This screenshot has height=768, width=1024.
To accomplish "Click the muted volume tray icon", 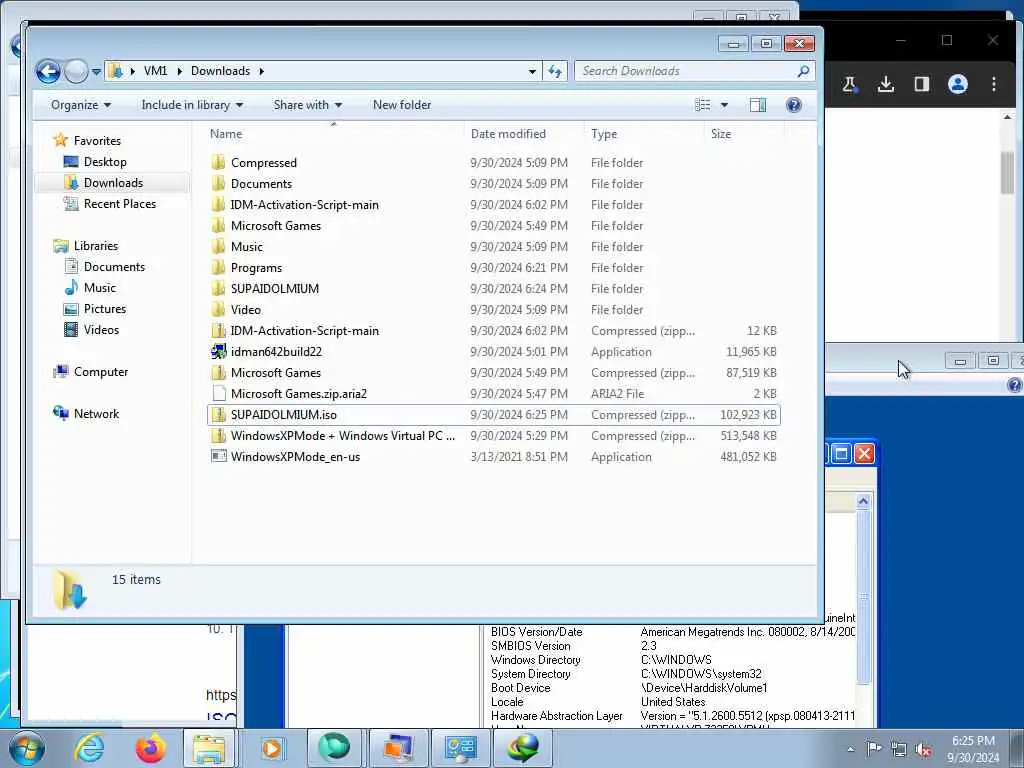I will point(923,750).
